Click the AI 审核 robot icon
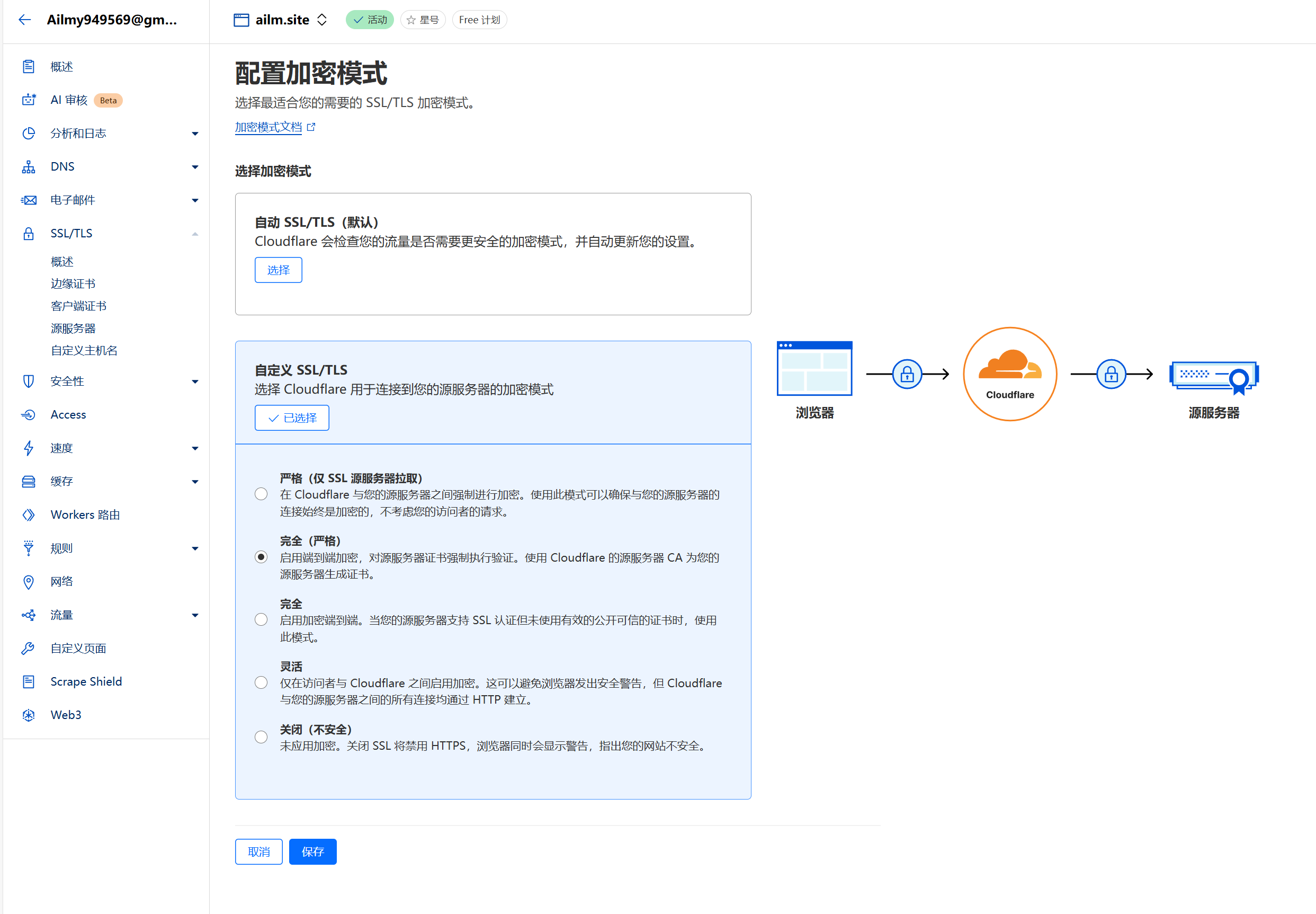The width and height of the screenshot is (1316, 914). [x=29, y=100]
